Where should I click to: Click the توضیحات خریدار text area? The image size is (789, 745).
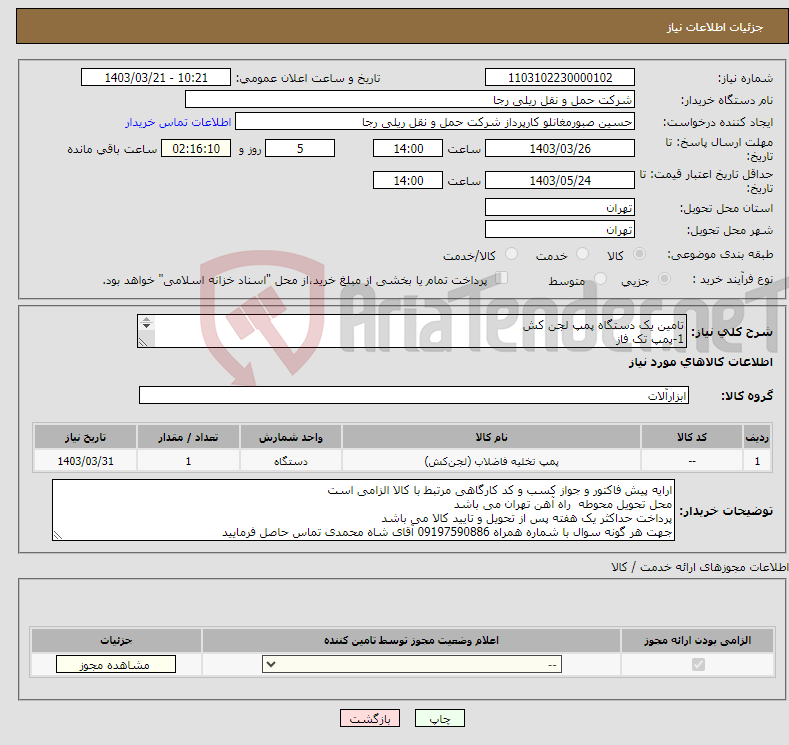[x=363, y=510]
